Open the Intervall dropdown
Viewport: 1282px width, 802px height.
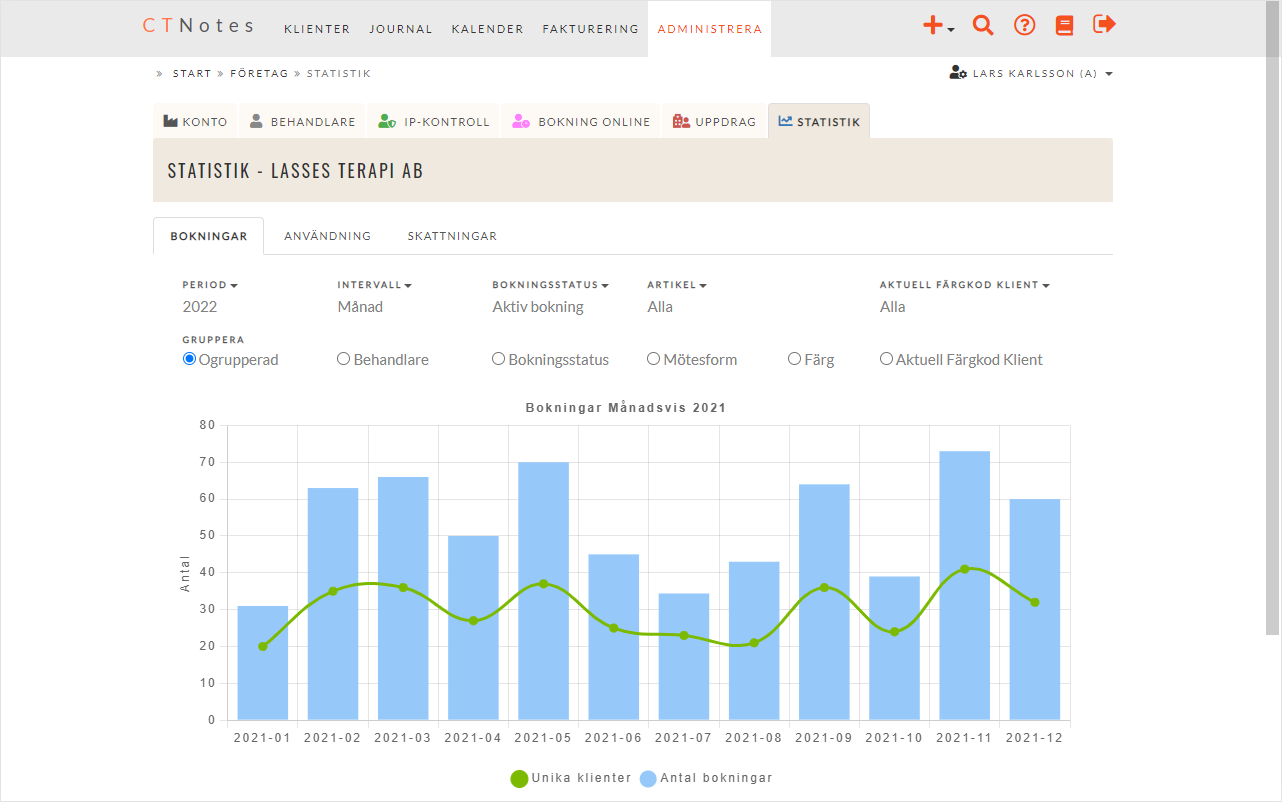click(x=375, y=285)
